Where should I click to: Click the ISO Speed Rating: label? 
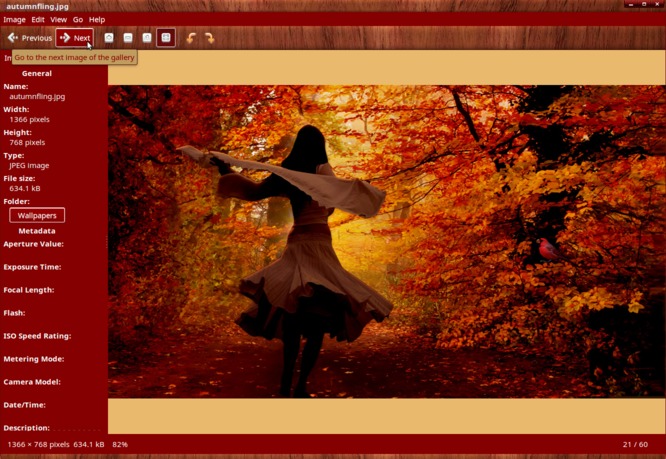point(37,336)
